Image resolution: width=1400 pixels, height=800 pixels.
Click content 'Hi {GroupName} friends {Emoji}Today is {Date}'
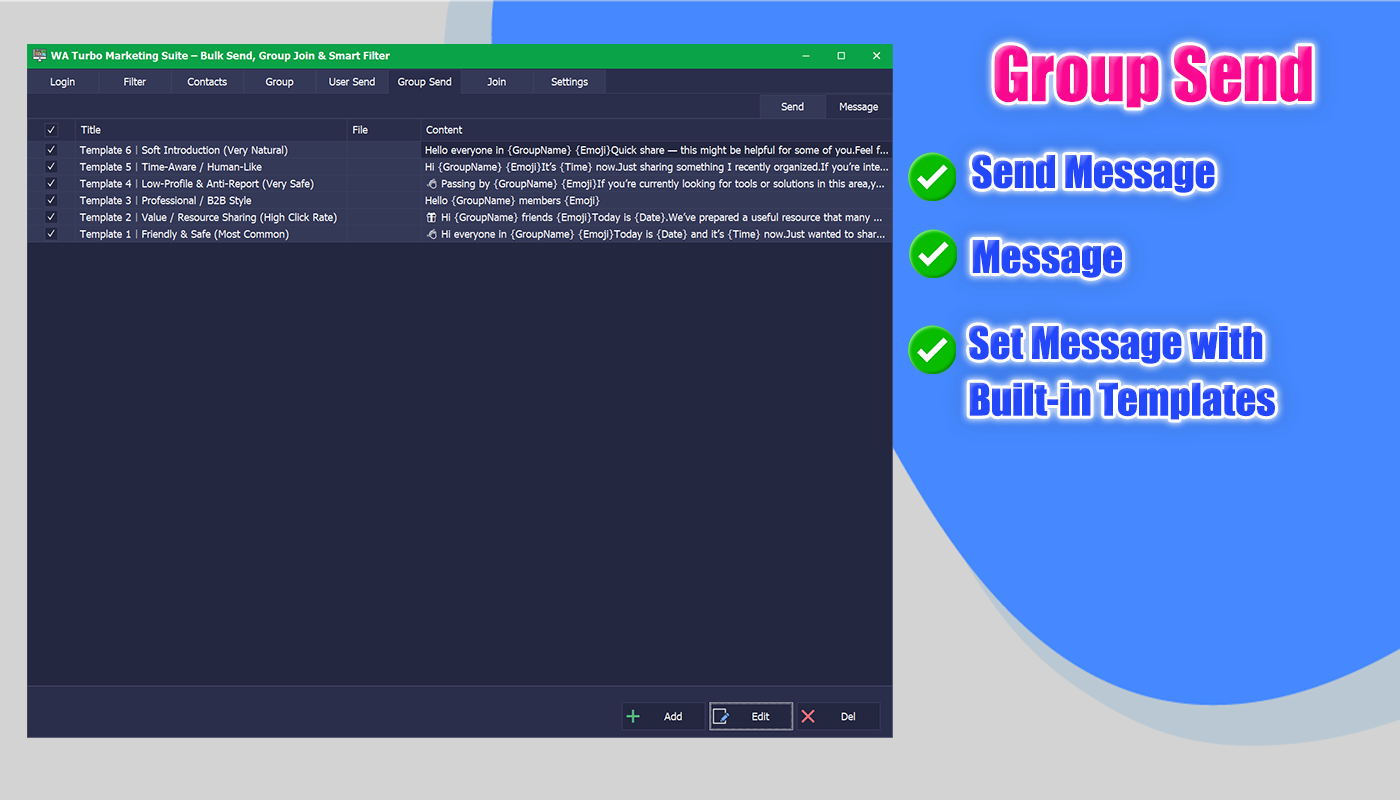[x=656, y=217]
